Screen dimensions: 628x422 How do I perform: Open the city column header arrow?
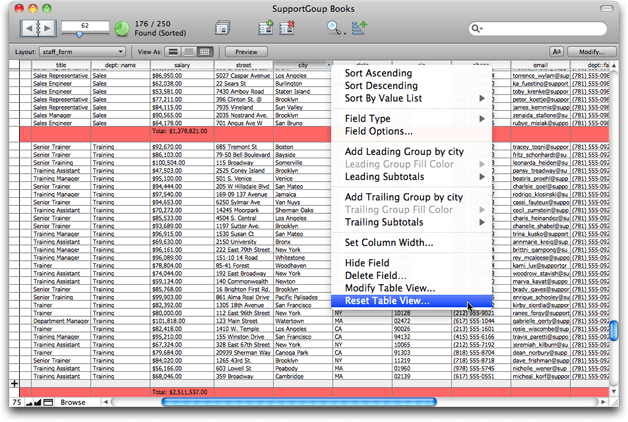[x=329, y=65]
